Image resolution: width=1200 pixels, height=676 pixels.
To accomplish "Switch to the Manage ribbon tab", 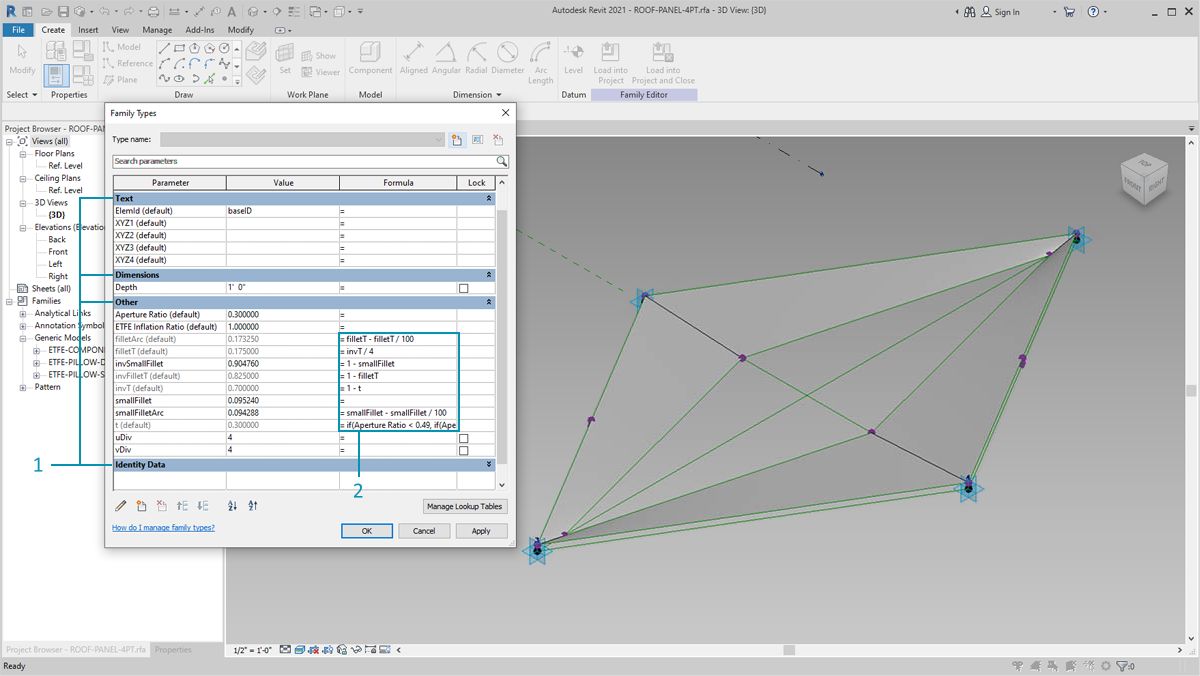I will click(x=157, y=30).
